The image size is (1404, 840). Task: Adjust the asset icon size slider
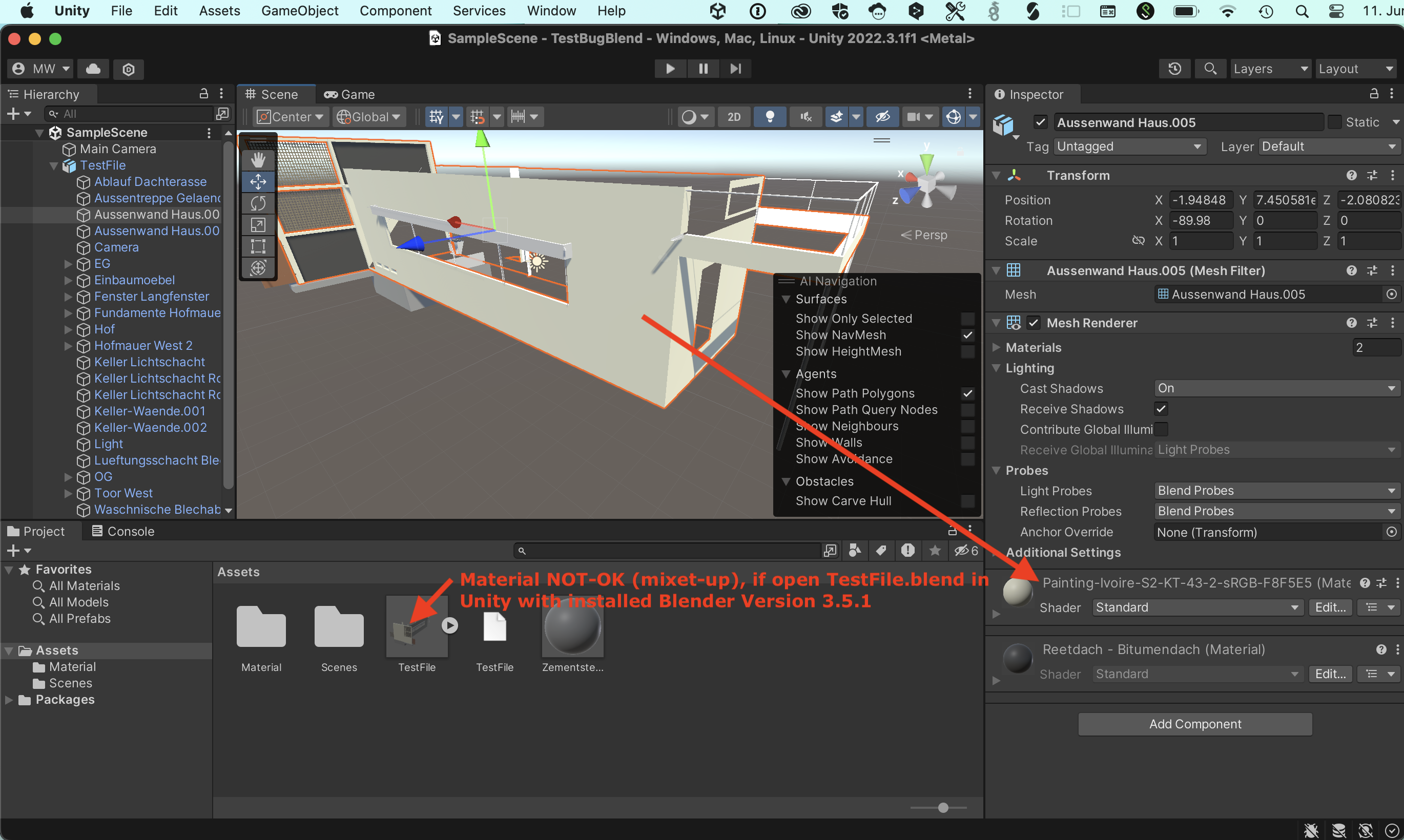pos(943,808)
